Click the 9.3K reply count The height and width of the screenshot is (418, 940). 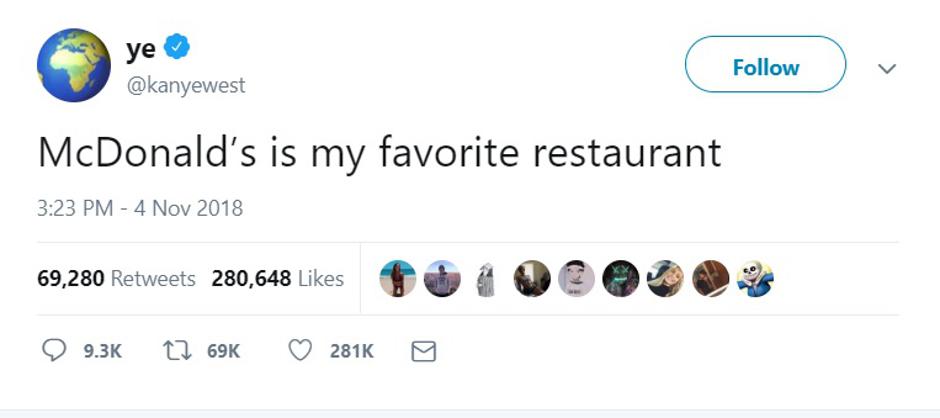pos(100,351)
